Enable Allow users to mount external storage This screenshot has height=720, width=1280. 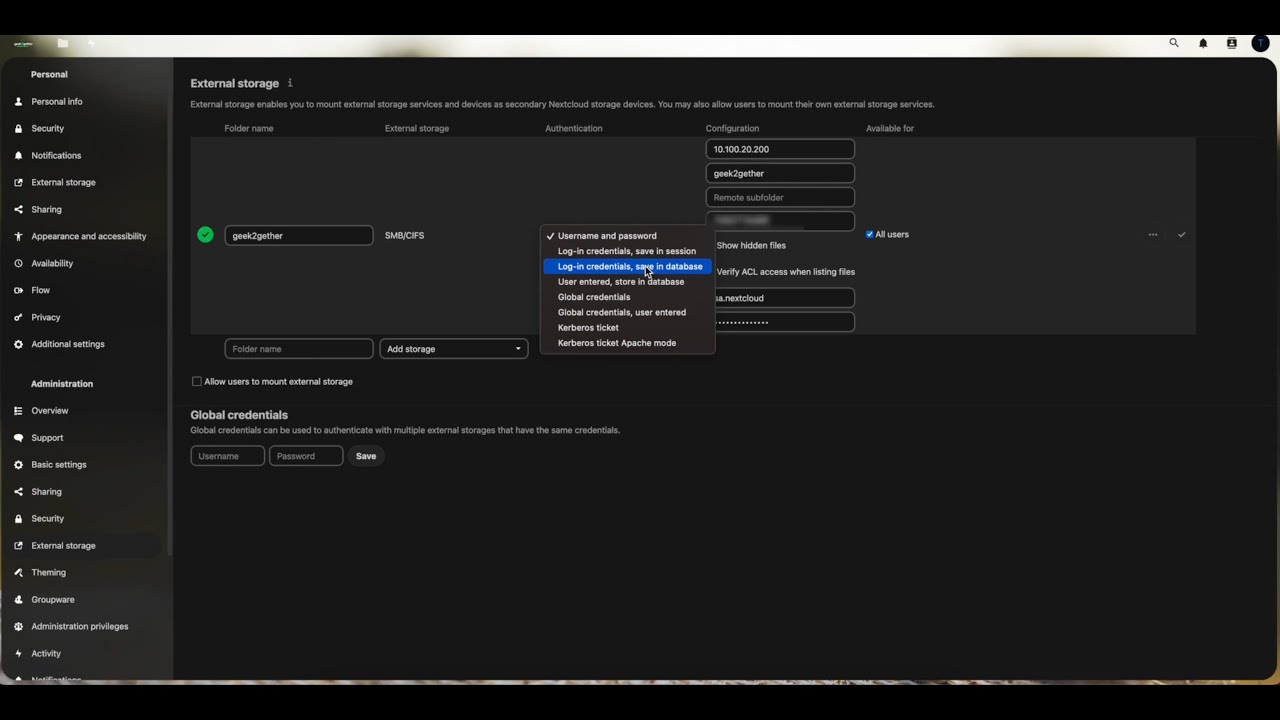coord(197,382)
